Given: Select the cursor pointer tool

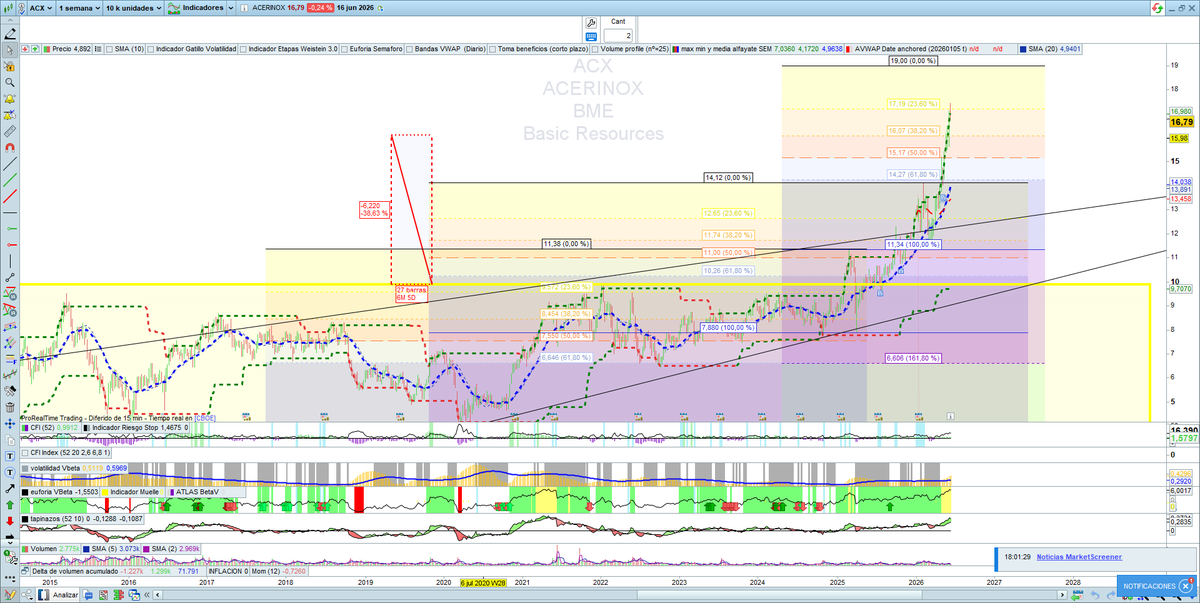Looking at the screenshot, I should (x=10, y=50).
